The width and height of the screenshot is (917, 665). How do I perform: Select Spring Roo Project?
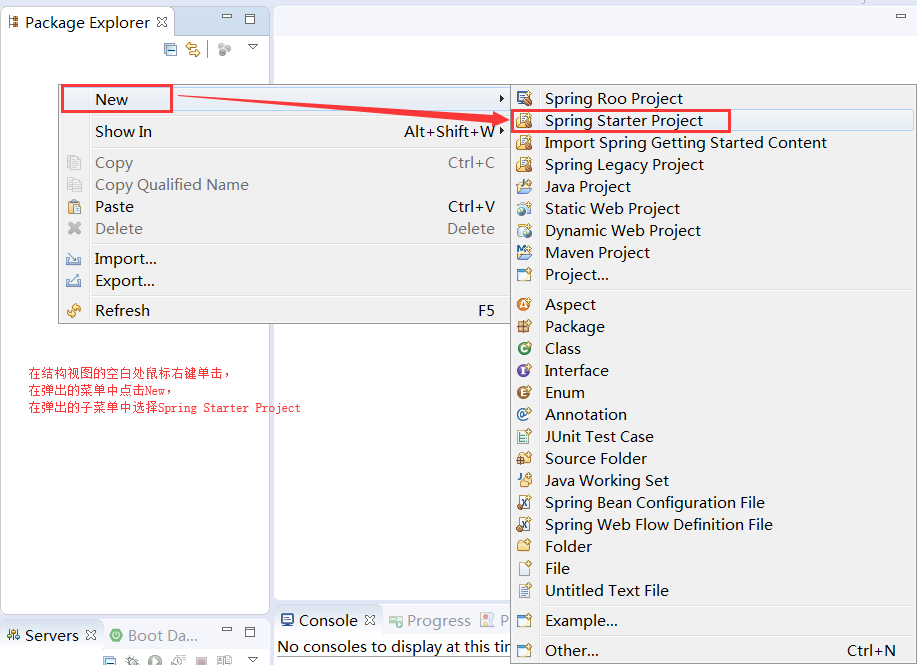(712, 98)
